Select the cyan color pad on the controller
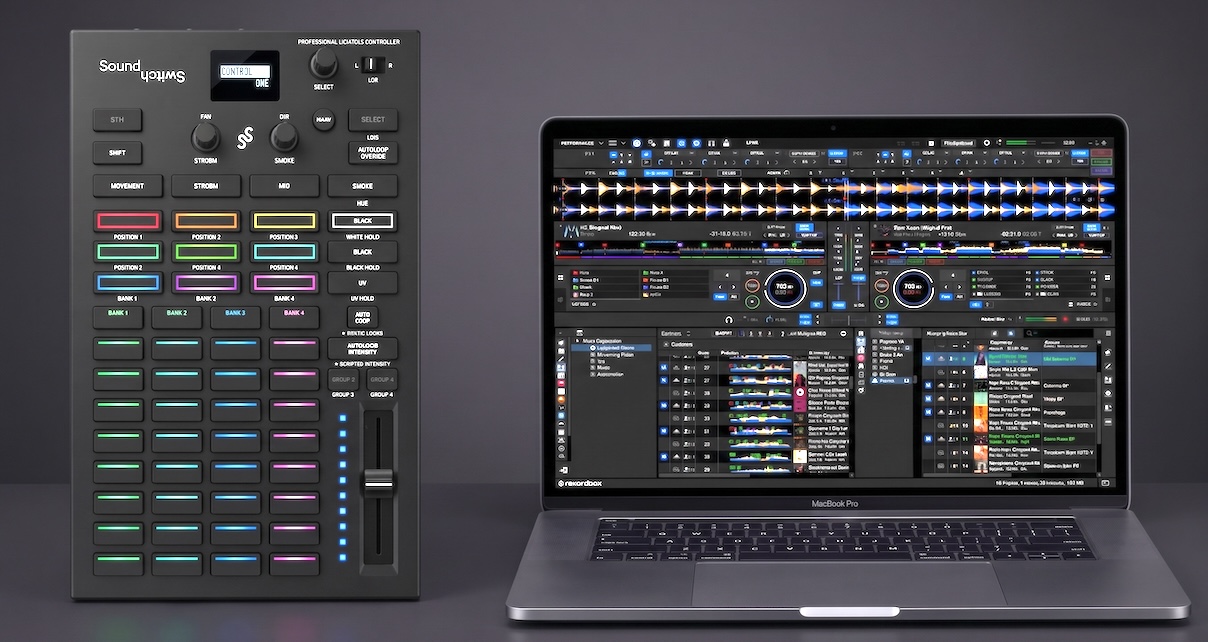The width and height of the screenshot is (1208, 642). [284, 252]
